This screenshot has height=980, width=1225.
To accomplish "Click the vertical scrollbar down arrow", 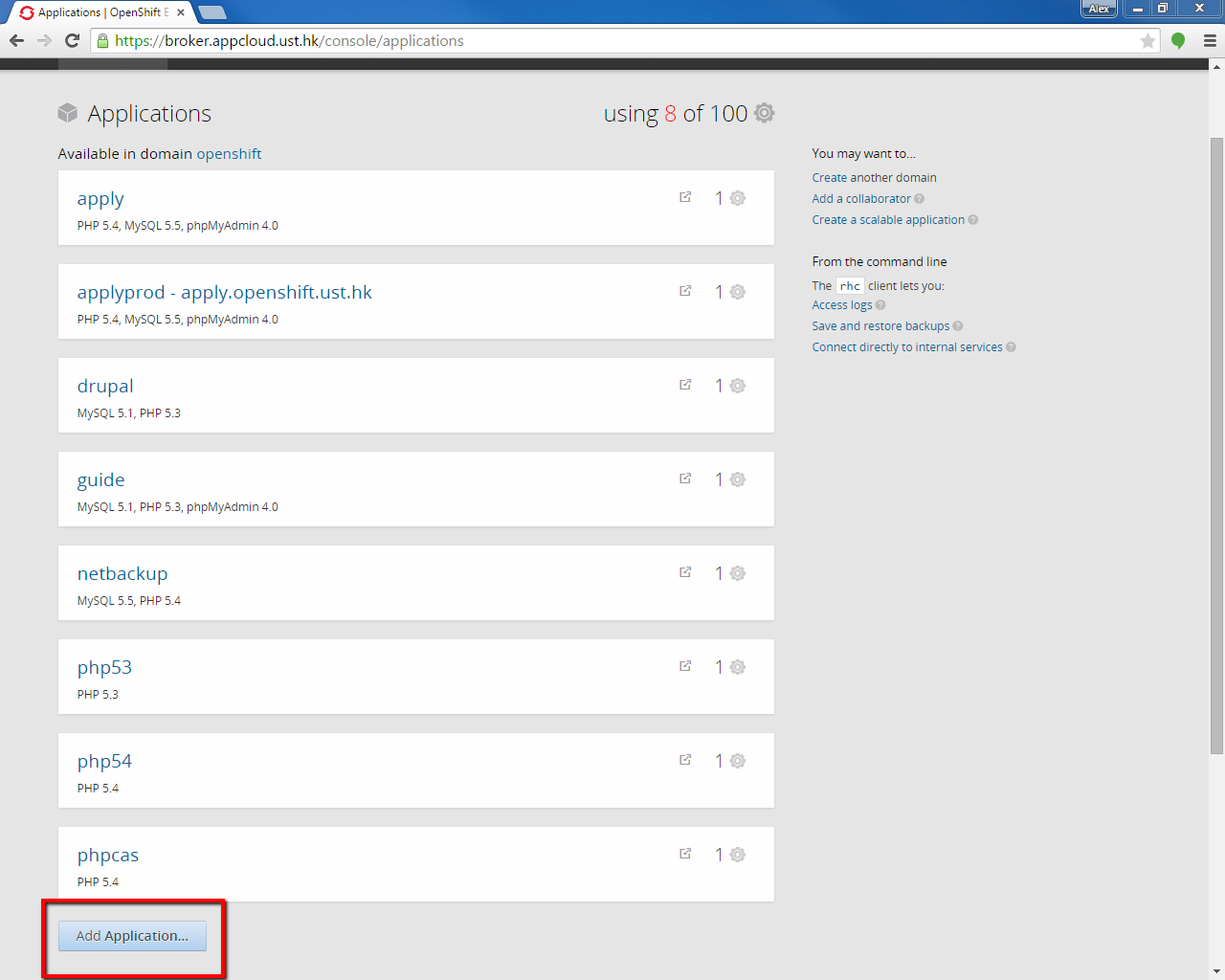I will [1216, 971].
